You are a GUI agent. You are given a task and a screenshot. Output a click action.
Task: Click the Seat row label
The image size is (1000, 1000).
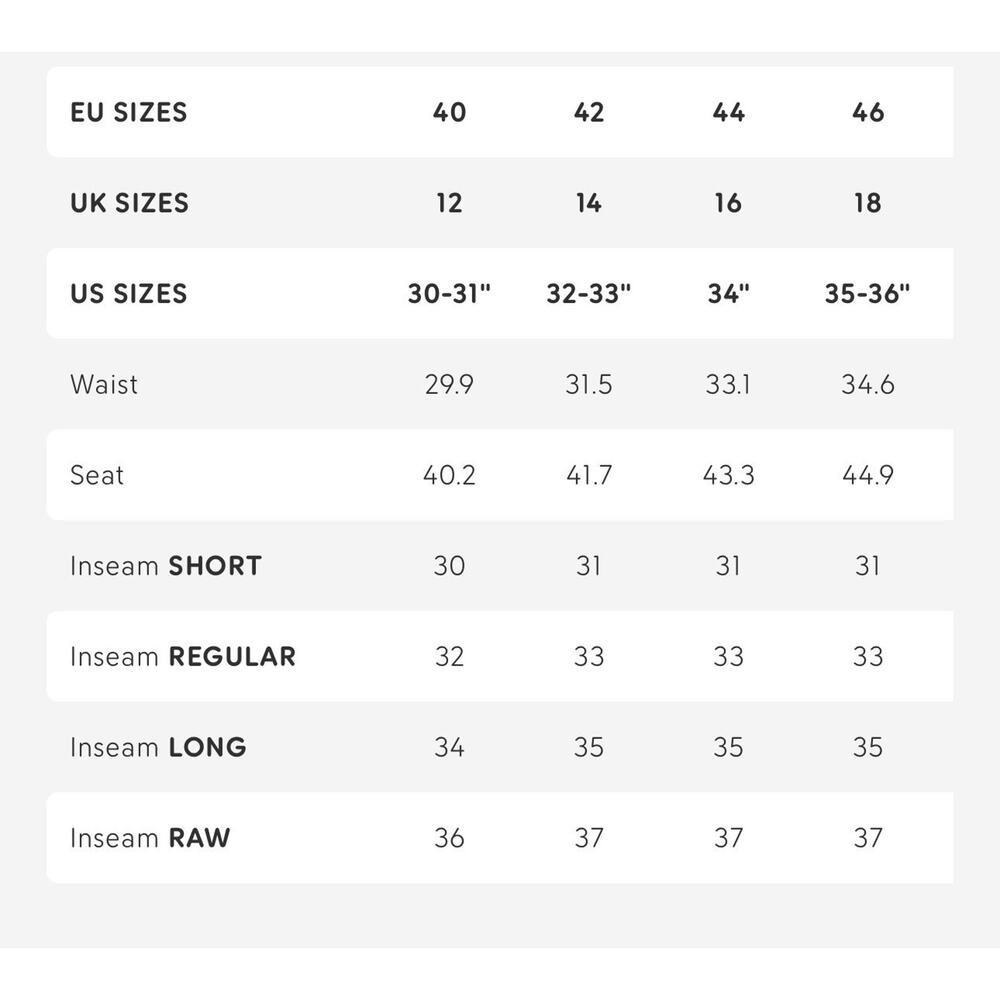[96, 475]
